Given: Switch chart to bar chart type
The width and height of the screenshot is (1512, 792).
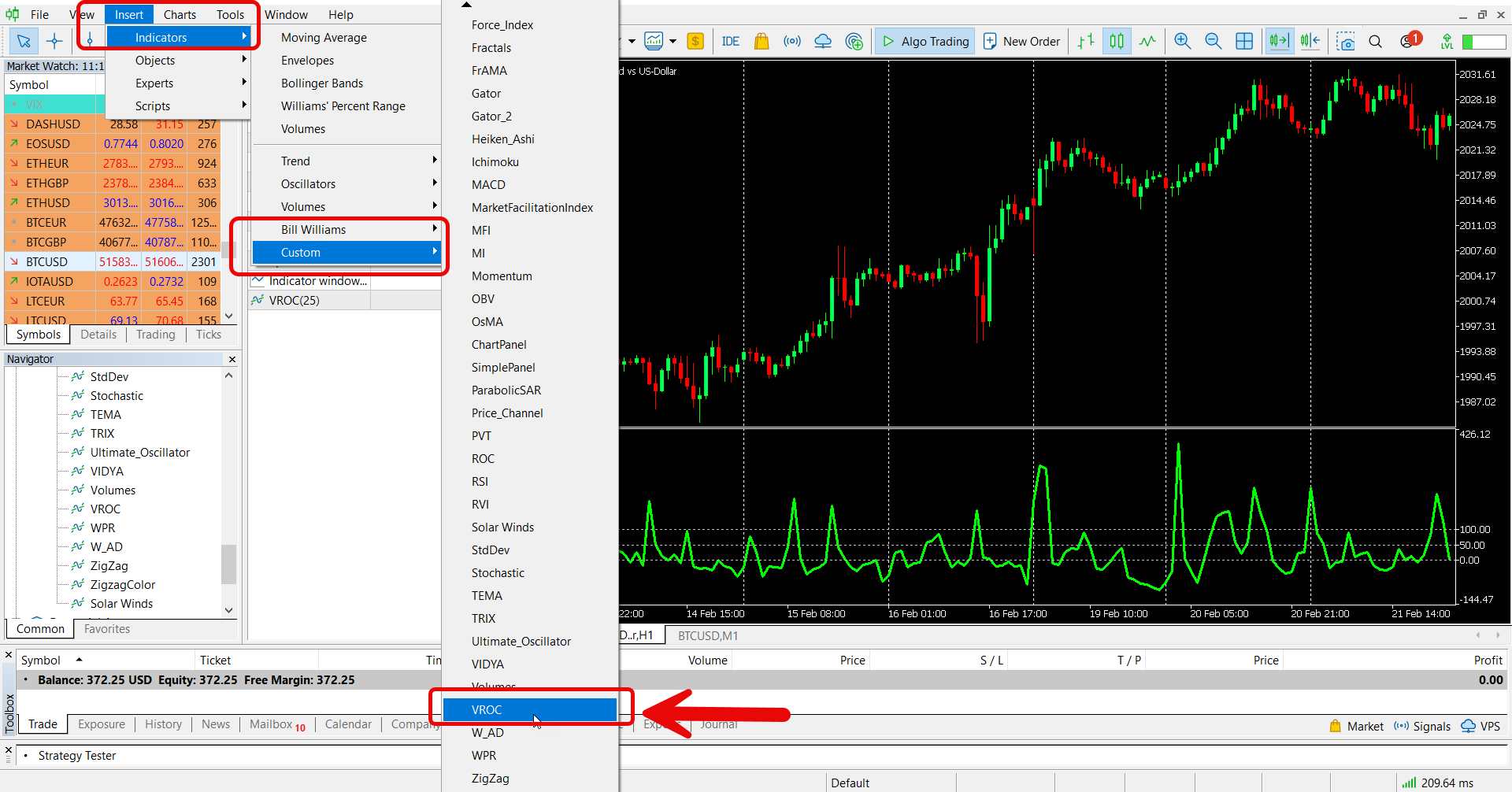Looking at the screenshot, I should 1086,41.
